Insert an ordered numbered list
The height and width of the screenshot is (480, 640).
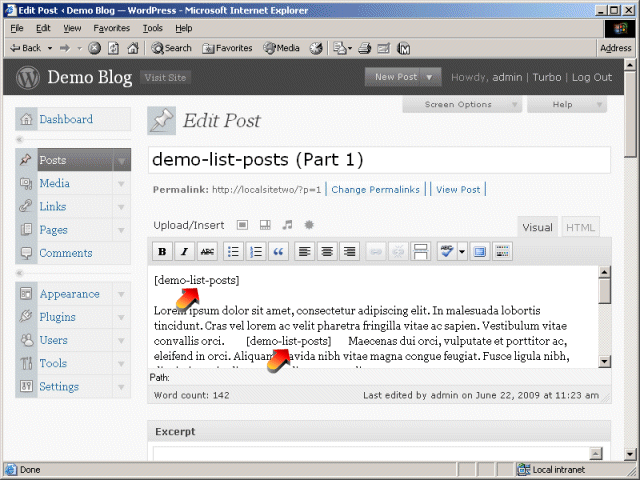pos(256,251)
